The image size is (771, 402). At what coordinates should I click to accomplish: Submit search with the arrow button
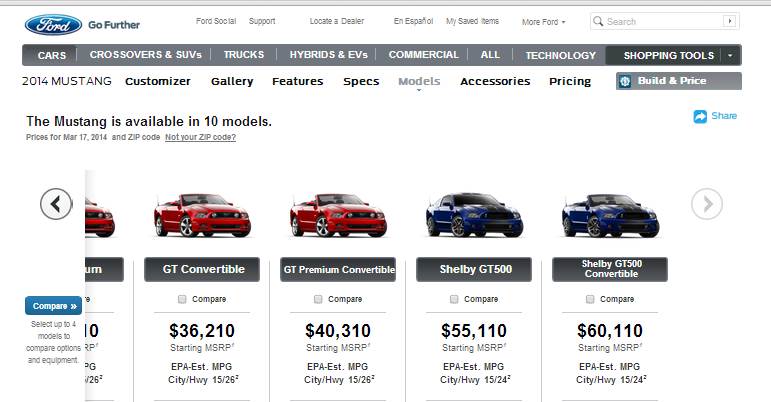tap(730, 21)
